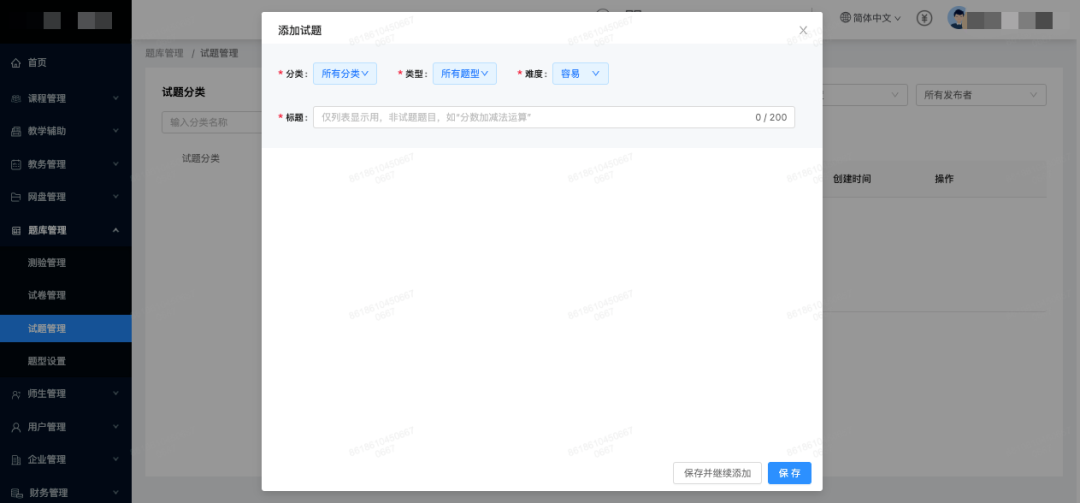This screenshot has height=503, width=1080.
Task: Click the 教学辅助 sidebar icon
Action: tap(16, 132)
